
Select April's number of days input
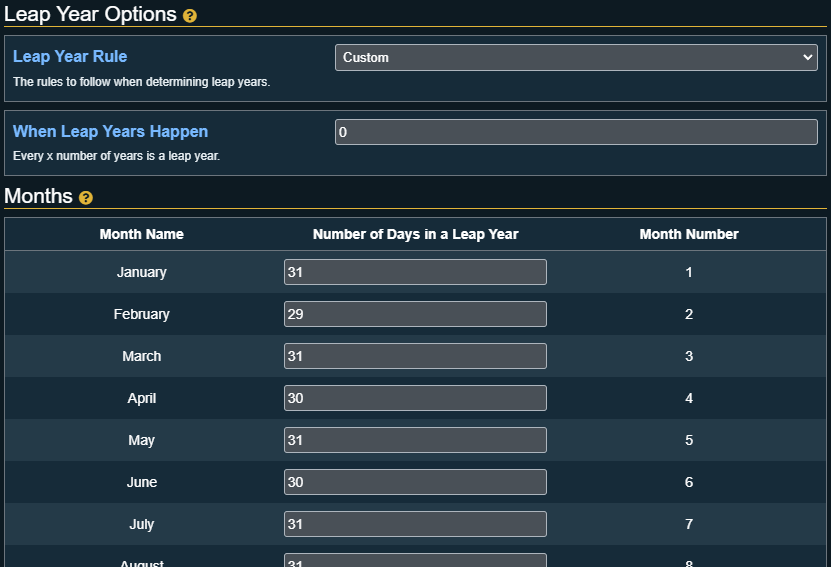(x=415, y=398)
